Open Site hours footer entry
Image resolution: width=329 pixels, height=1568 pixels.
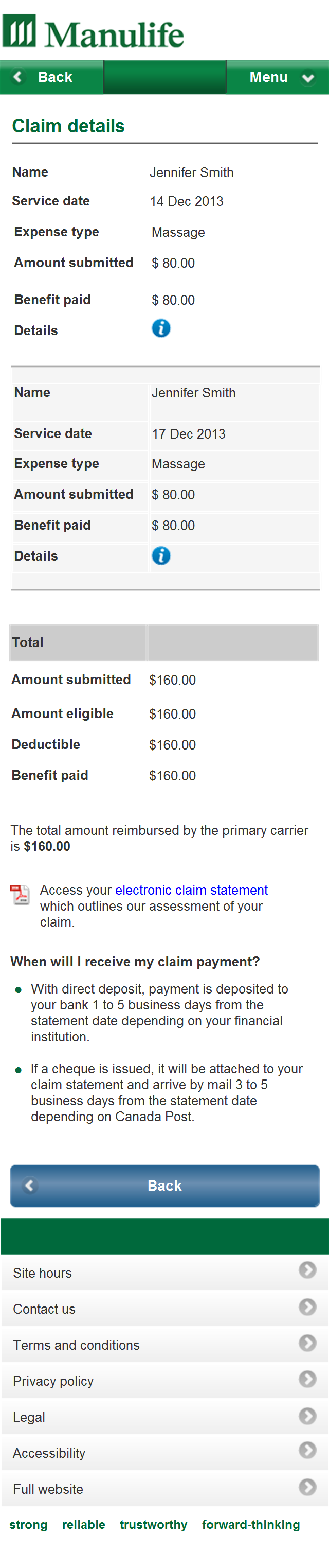(x=165, y=1273)
